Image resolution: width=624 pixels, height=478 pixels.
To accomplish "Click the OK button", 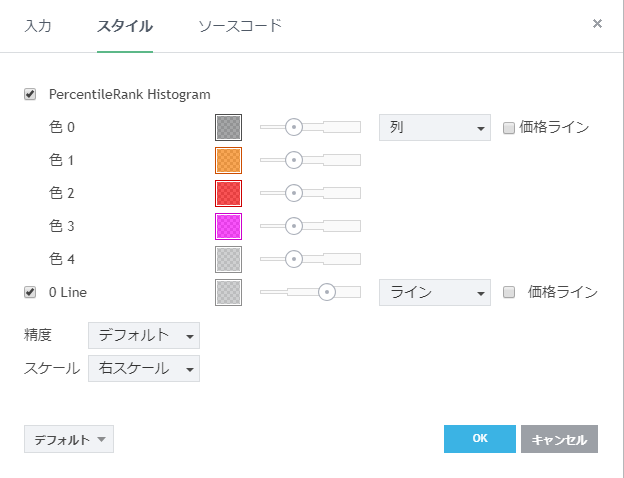I will tap(479, 439).
